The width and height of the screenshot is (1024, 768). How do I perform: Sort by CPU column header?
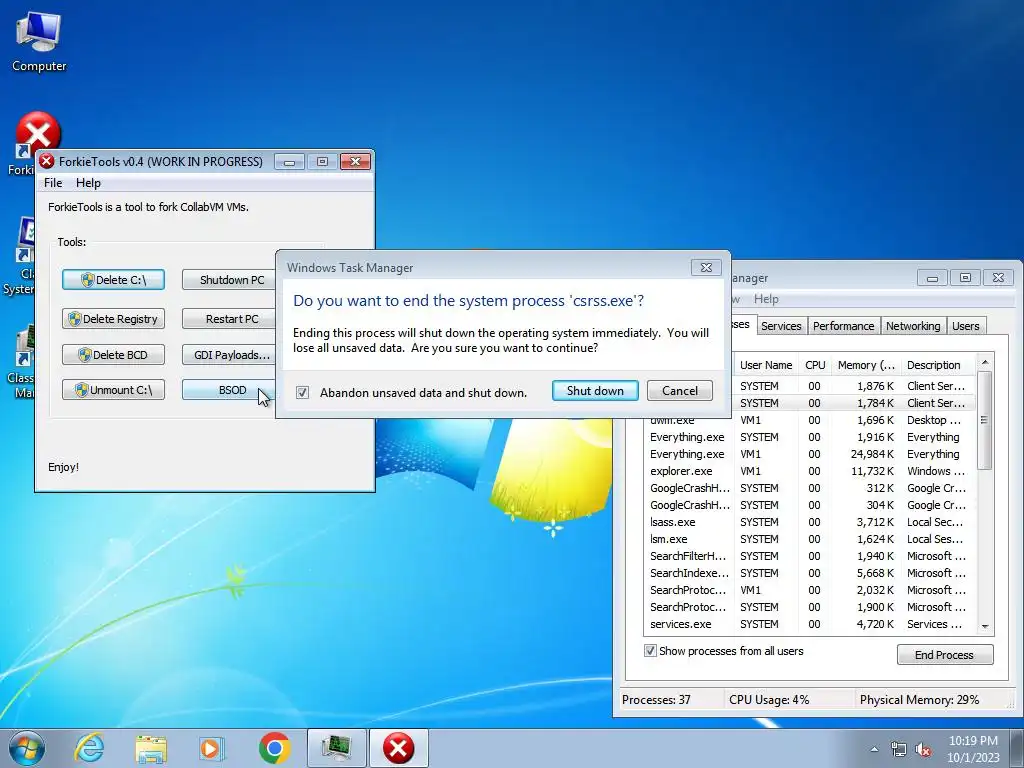[x=815, y=365]
